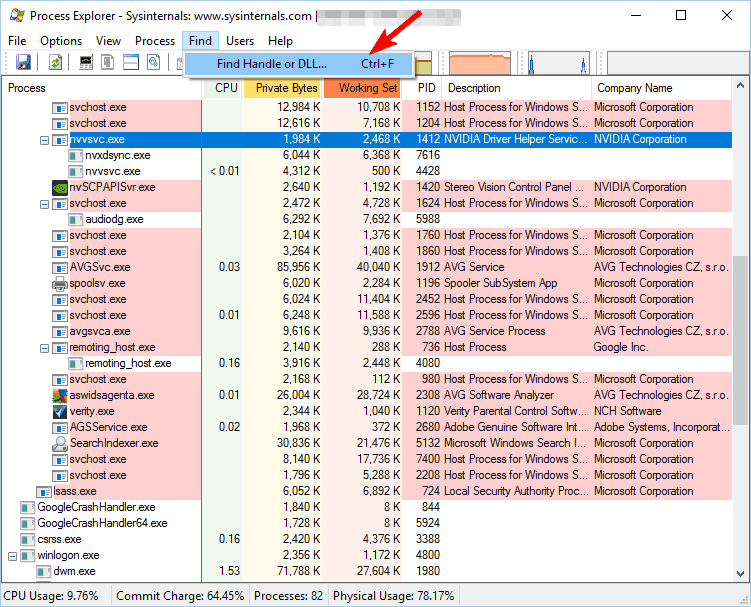Click PID 5132 cell
This screenshot has width=751, height=607.
(x=427, y=443)
